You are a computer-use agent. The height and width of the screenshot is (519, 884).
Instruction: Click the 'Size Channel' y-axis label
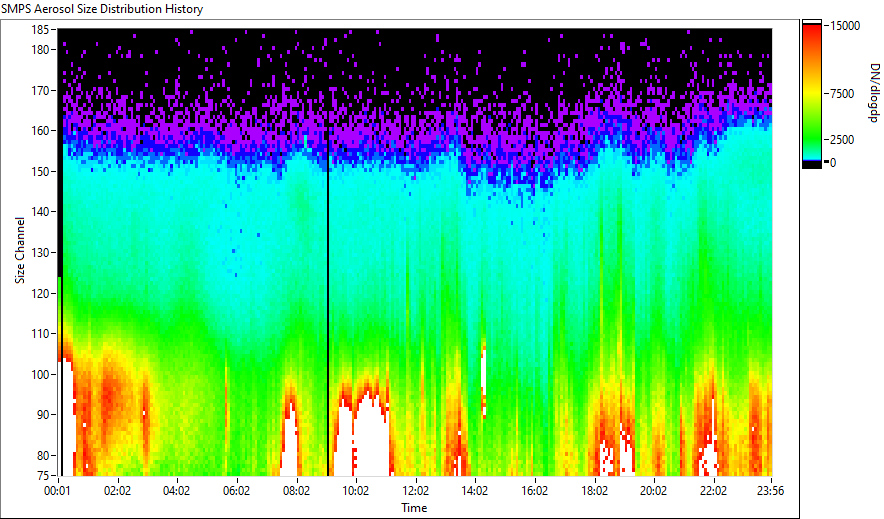[20, 250]
